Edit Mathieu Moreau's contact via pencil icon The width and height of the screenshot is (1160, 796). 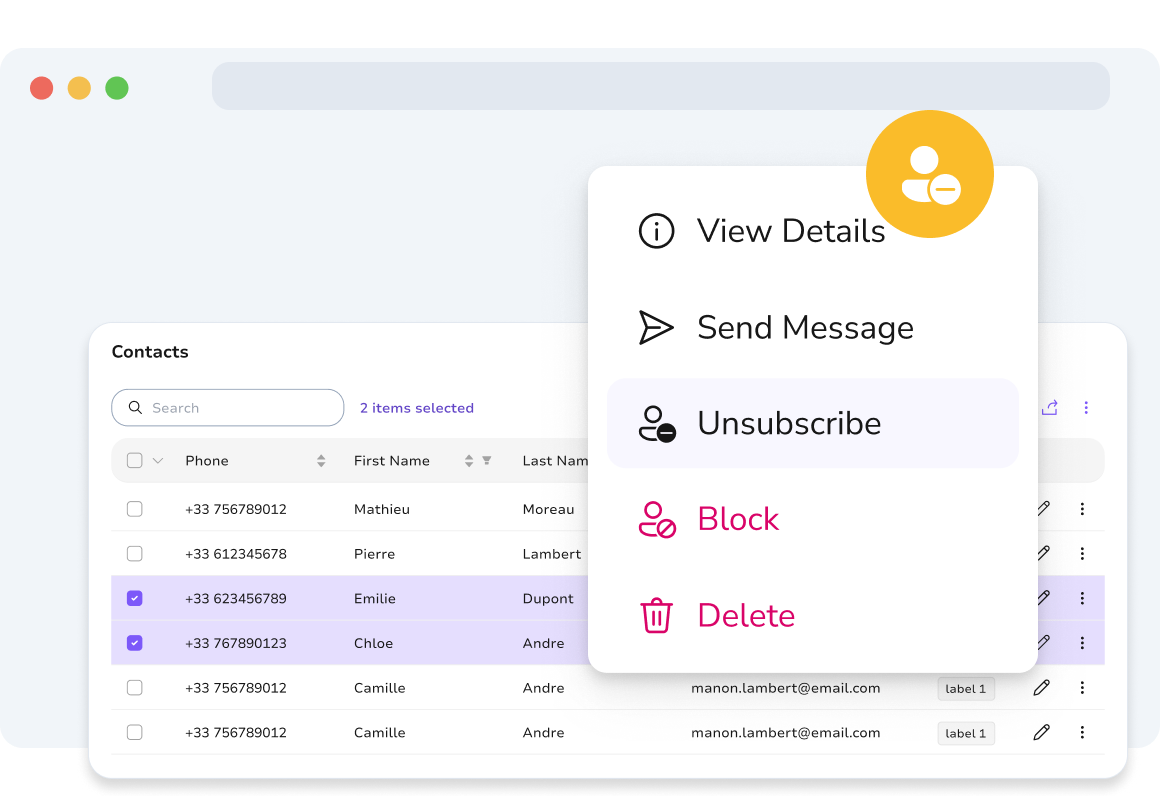(1043, 508)
